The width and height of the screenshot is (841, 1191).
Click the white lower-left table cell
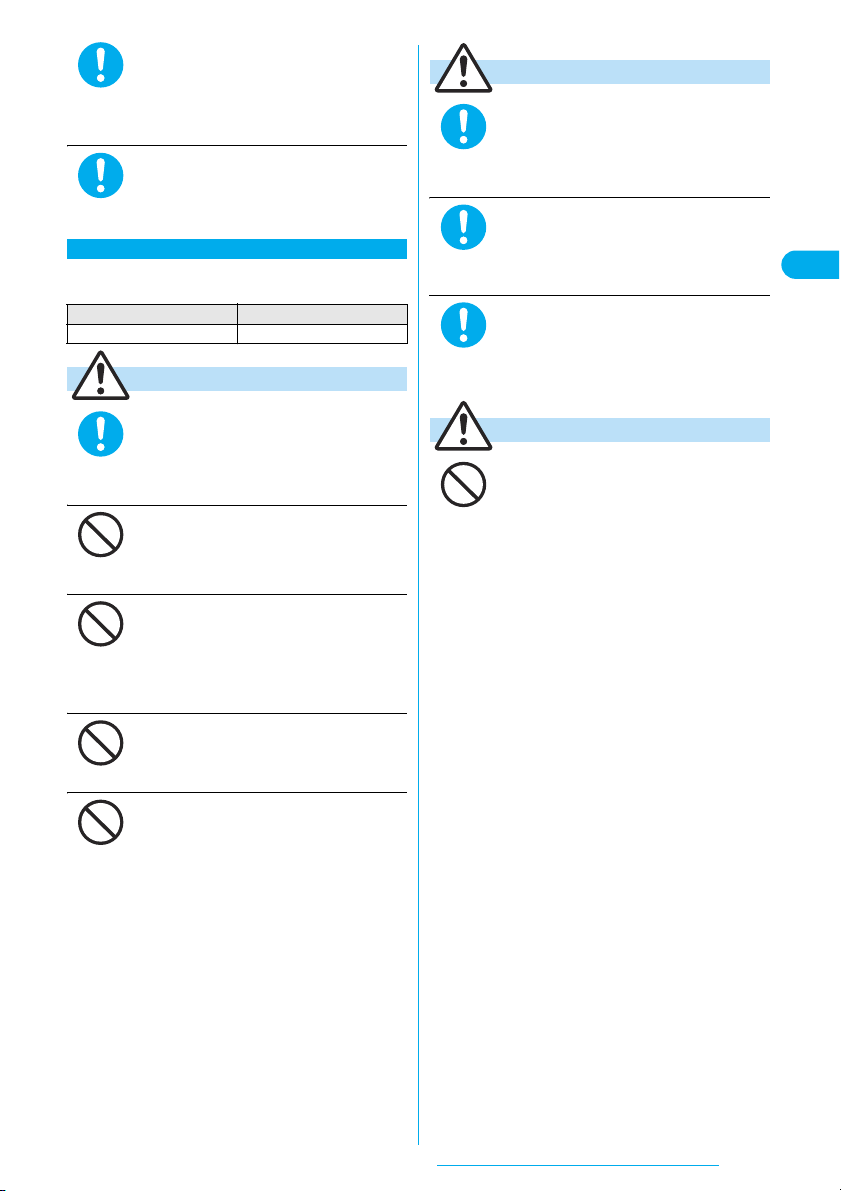pos(152,334)
